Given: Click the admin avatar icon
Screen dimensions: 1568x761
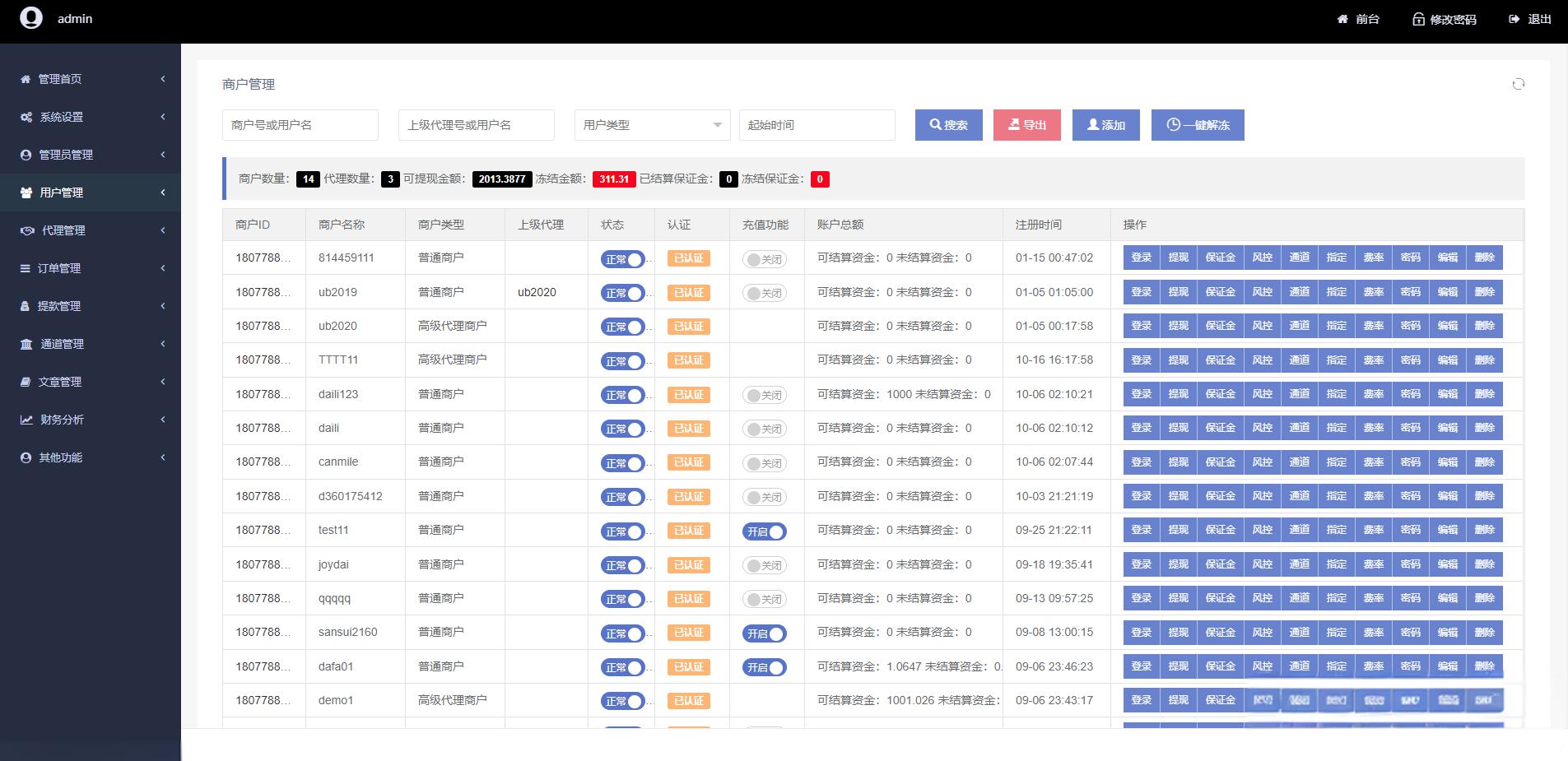Looking at the screenshot, I should click(31, 18).
